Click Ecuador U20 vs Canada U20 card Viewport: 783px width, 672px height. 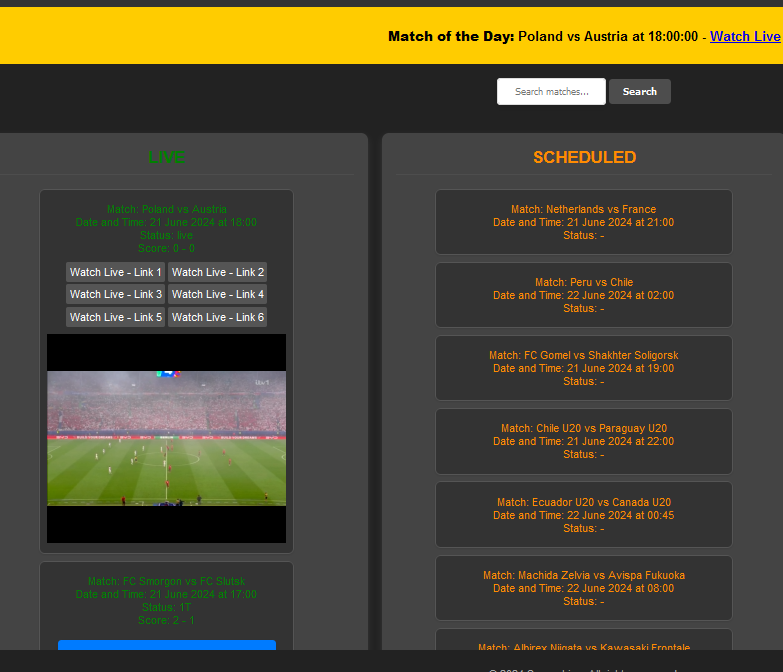584,515
